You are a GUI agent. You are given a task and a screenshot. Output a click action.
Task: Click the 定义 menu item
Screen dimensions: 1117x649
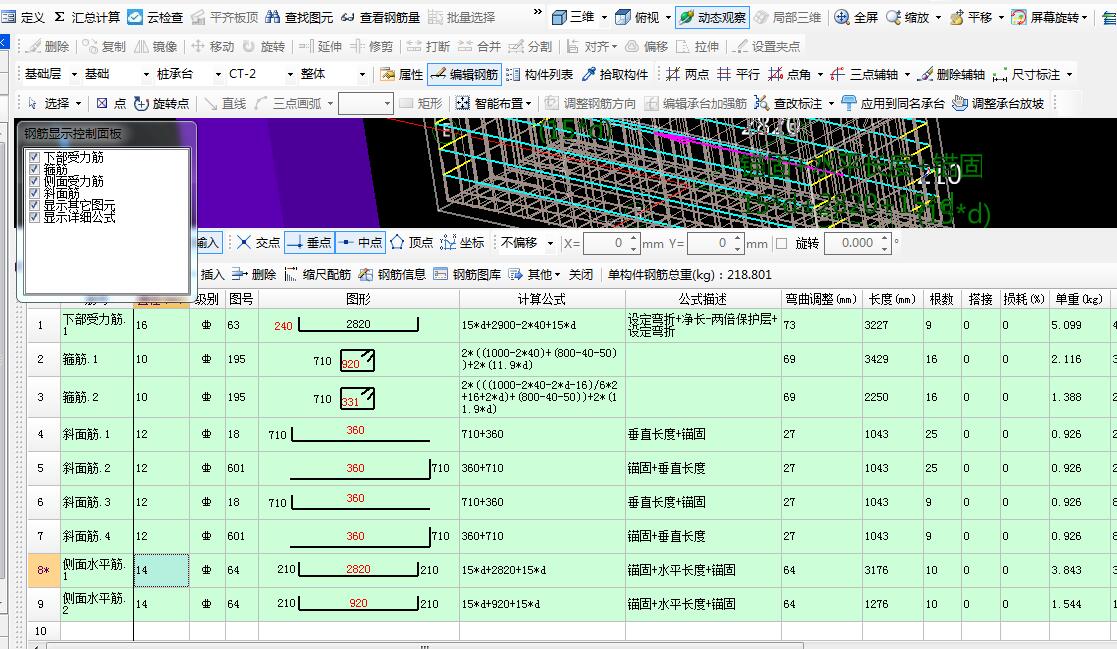(x=24, y=17)
